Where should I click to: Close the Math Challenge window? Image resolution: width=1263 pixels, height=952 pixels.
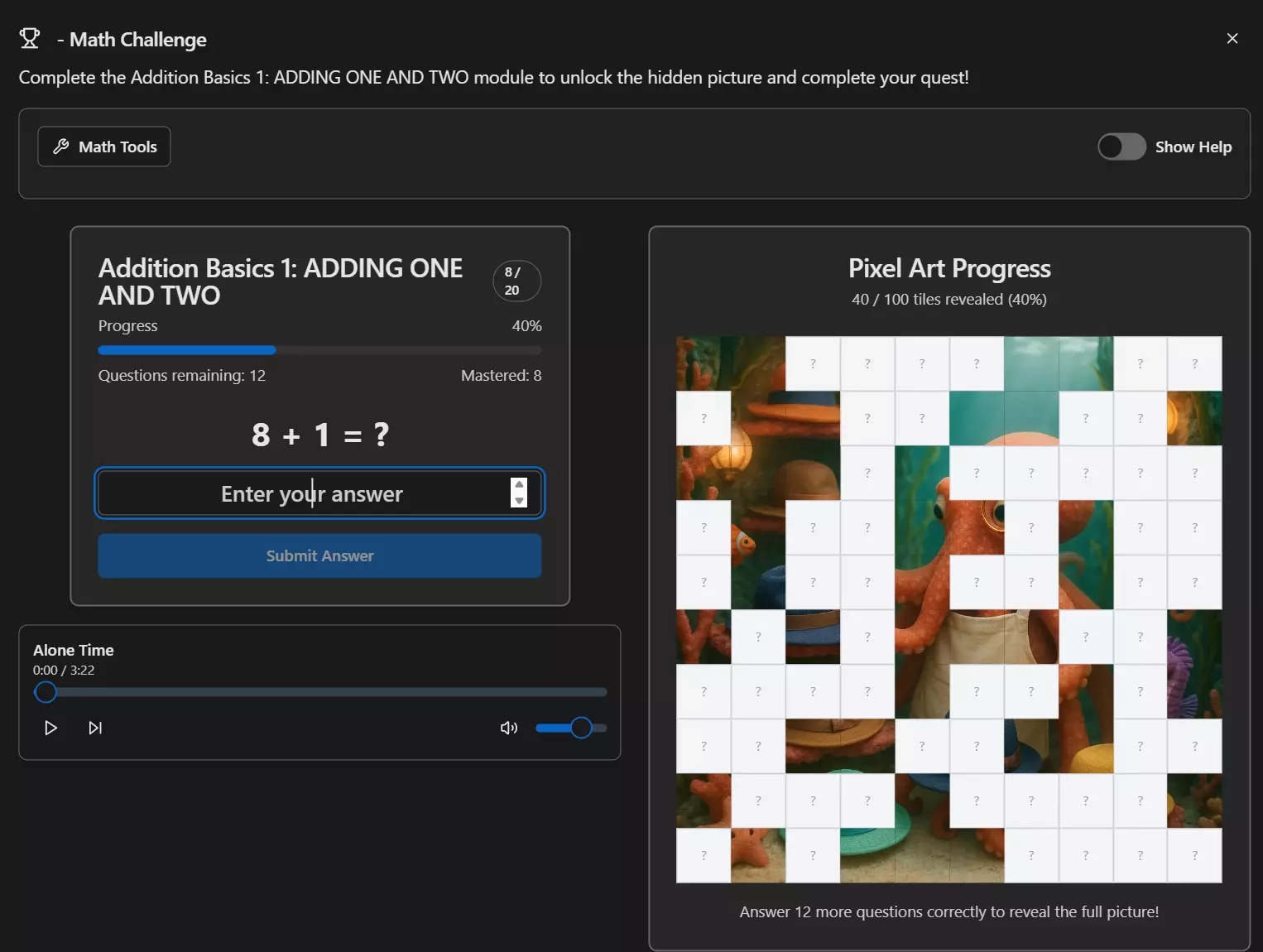click(1232, 38)
